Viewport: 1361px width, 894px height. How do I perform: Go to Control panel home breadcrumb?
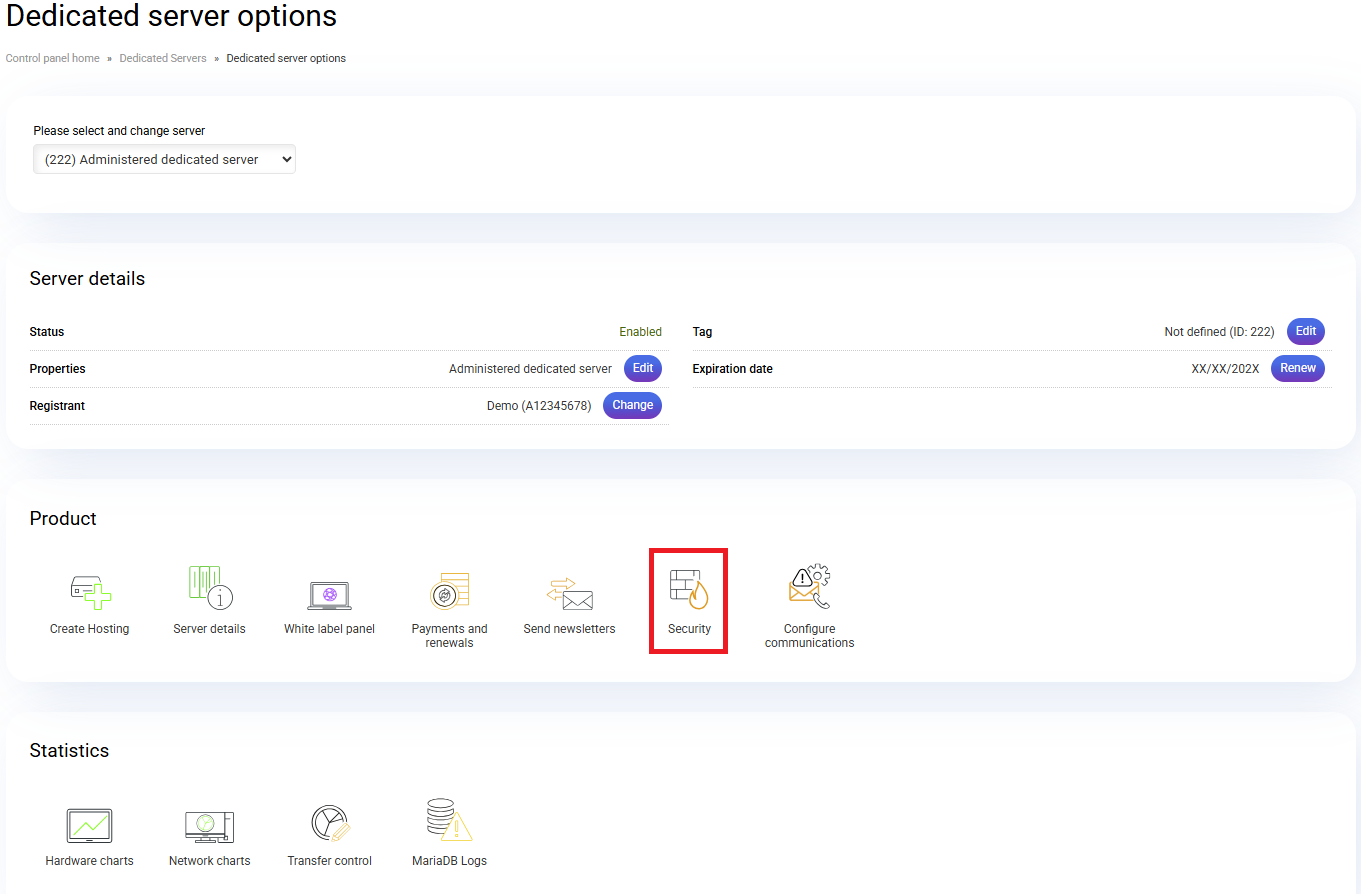pos(53,58)
